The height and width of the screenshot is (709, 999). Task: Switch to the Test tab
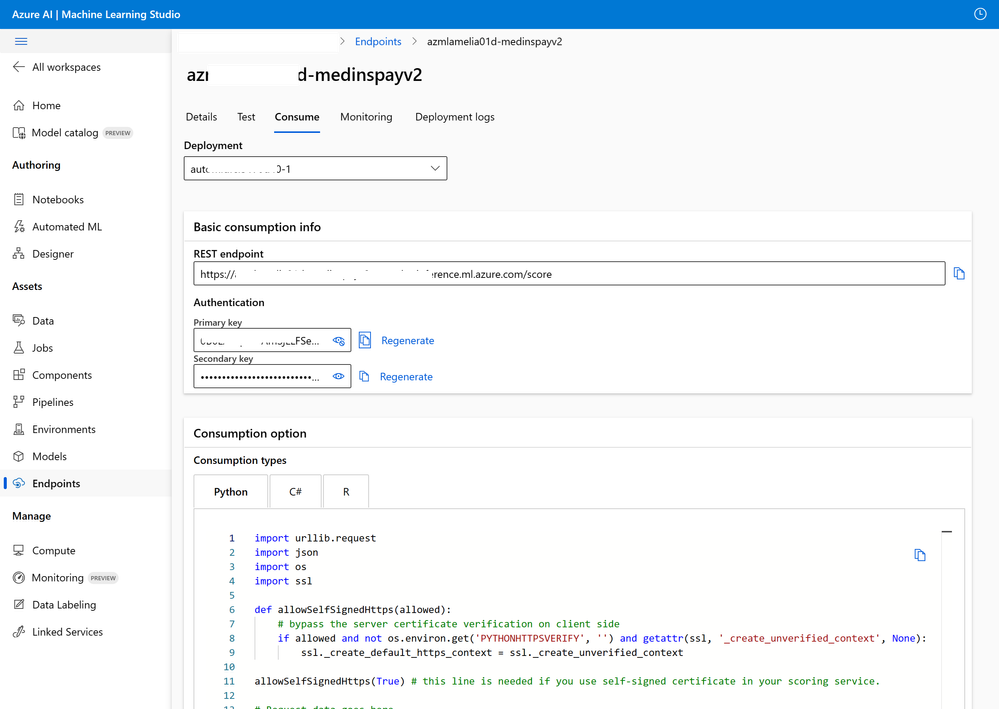[246, 117]
